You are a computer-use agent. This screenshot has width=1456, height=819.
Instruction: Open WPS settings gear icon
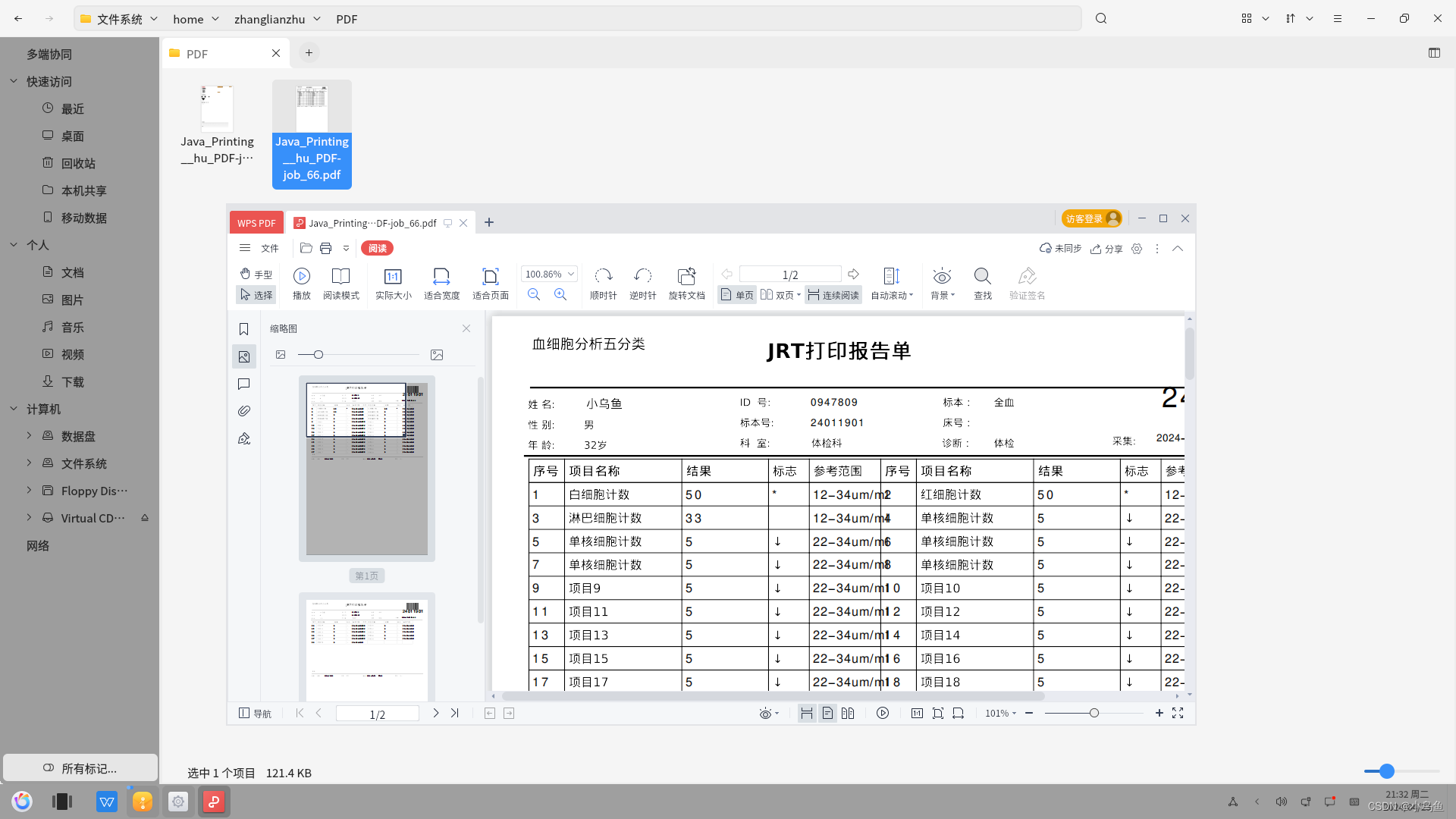point(1137,249)
